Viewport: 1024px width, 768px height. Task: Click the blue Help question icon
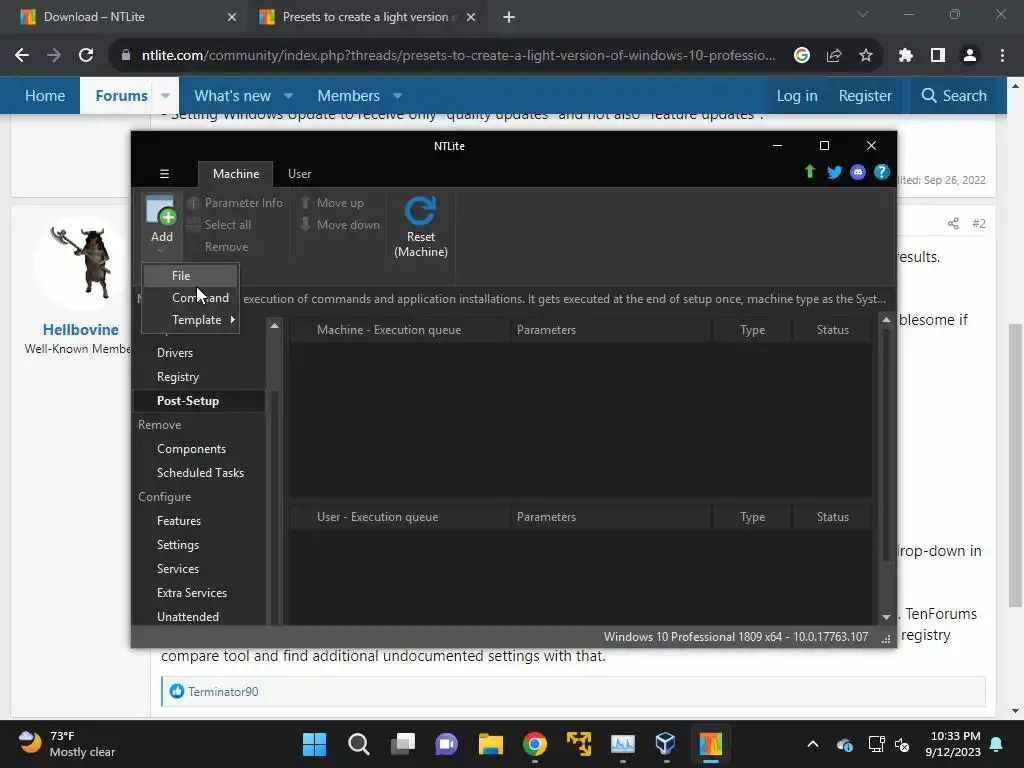tap(882, 172)
